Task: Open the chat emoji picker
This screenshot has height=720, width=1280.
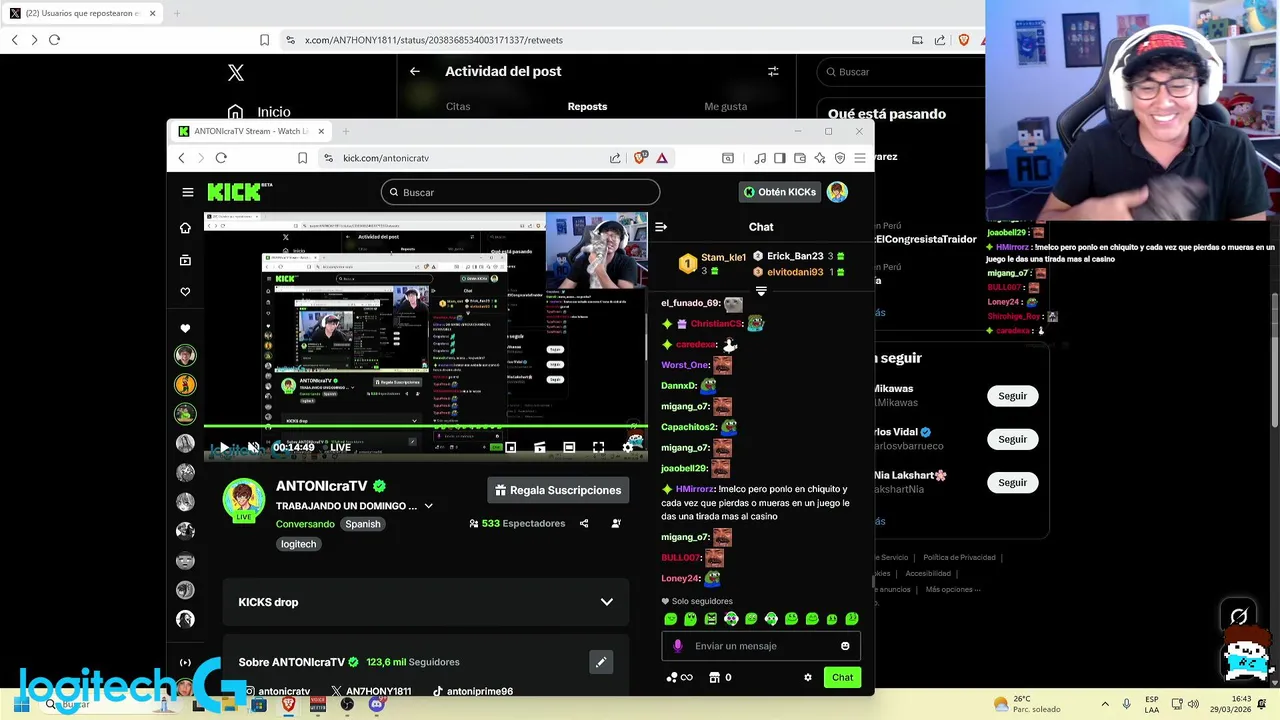Action: point(845,646)
